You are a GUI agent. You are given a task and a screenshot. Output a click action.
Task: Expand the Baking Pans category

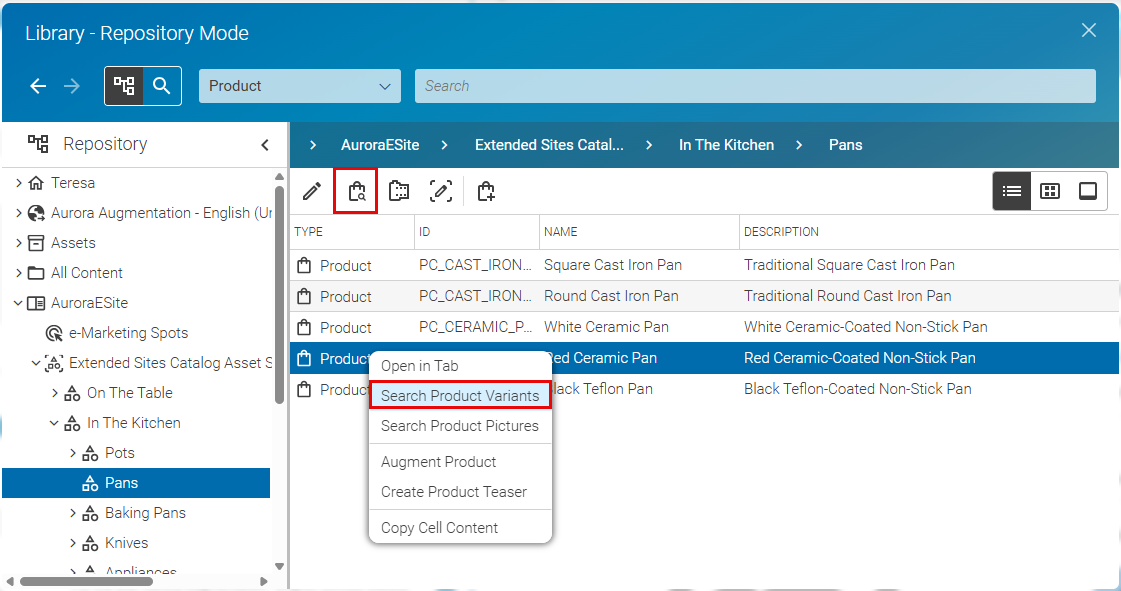click(x=72, y=512)
